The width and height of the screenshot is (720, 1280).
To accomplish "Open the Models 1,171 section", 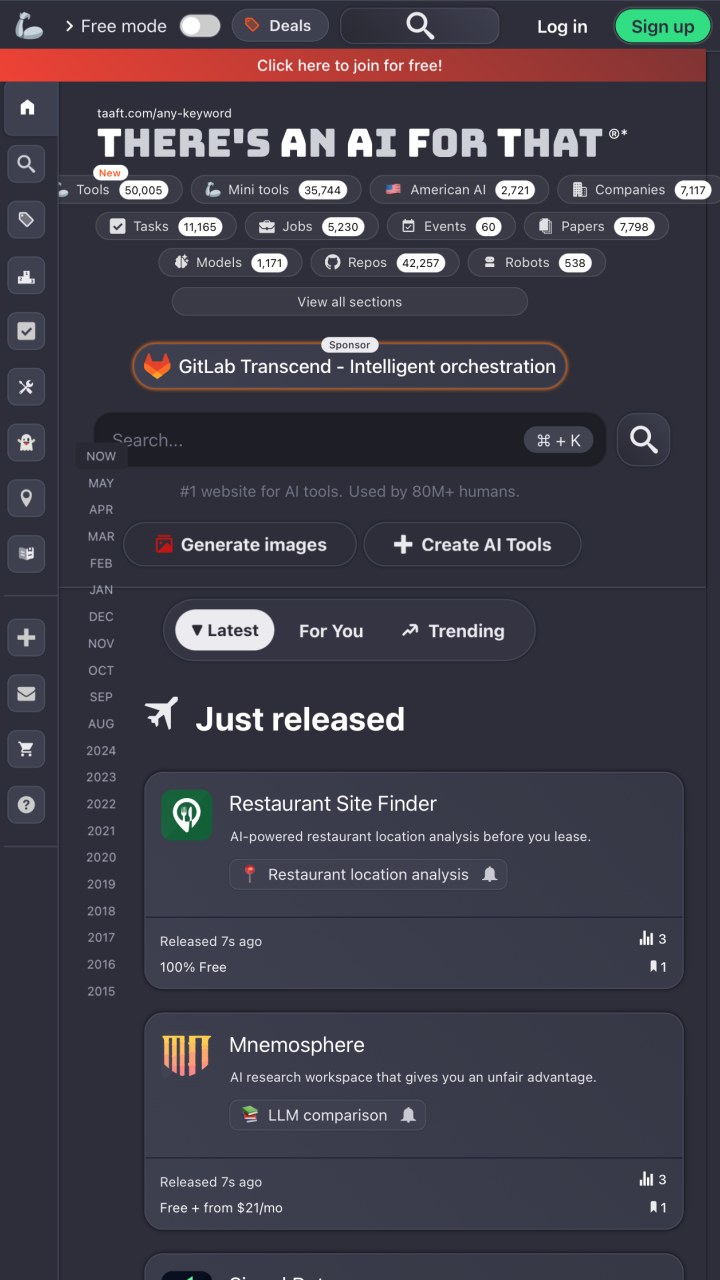I will (230, 263).
